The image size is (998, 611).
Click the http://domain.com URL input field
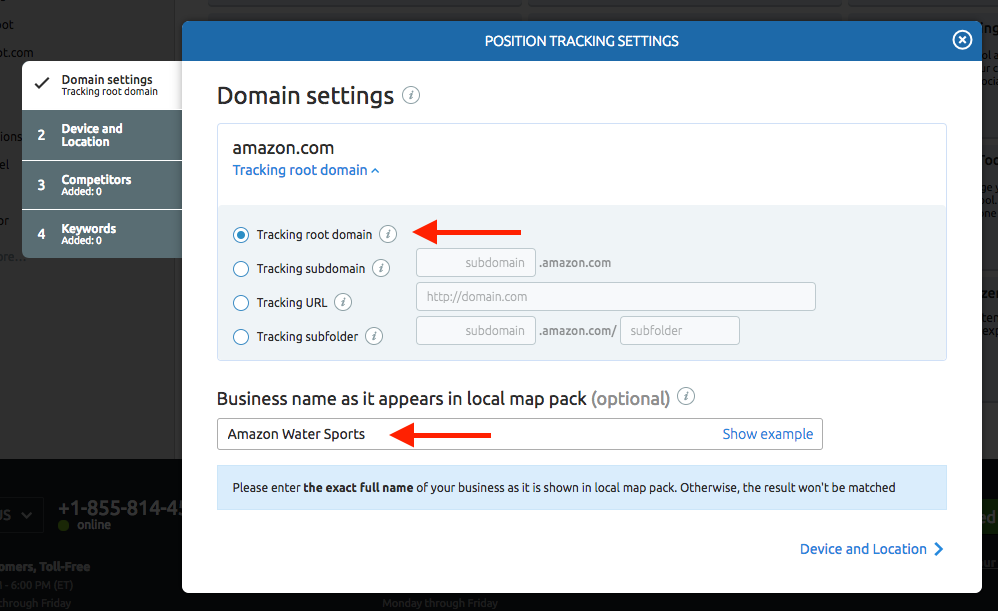615,297
